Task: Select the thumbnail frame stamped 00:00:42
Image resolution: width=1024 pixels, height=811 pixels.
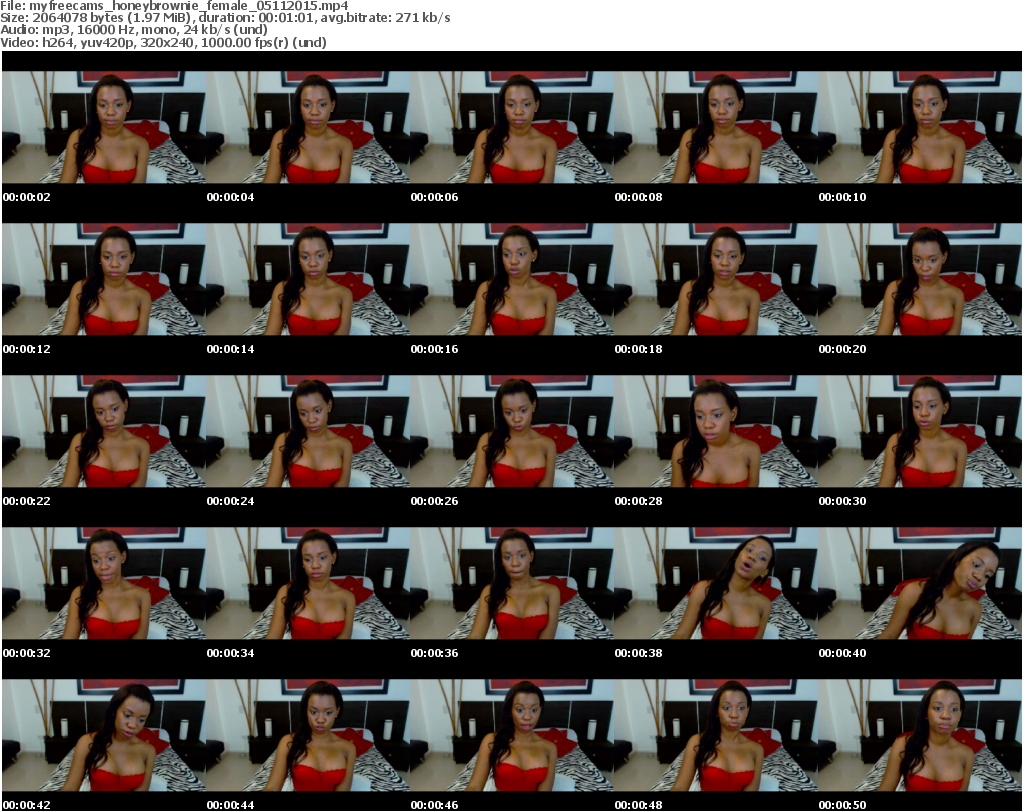Action: click(x=104, y=736)
